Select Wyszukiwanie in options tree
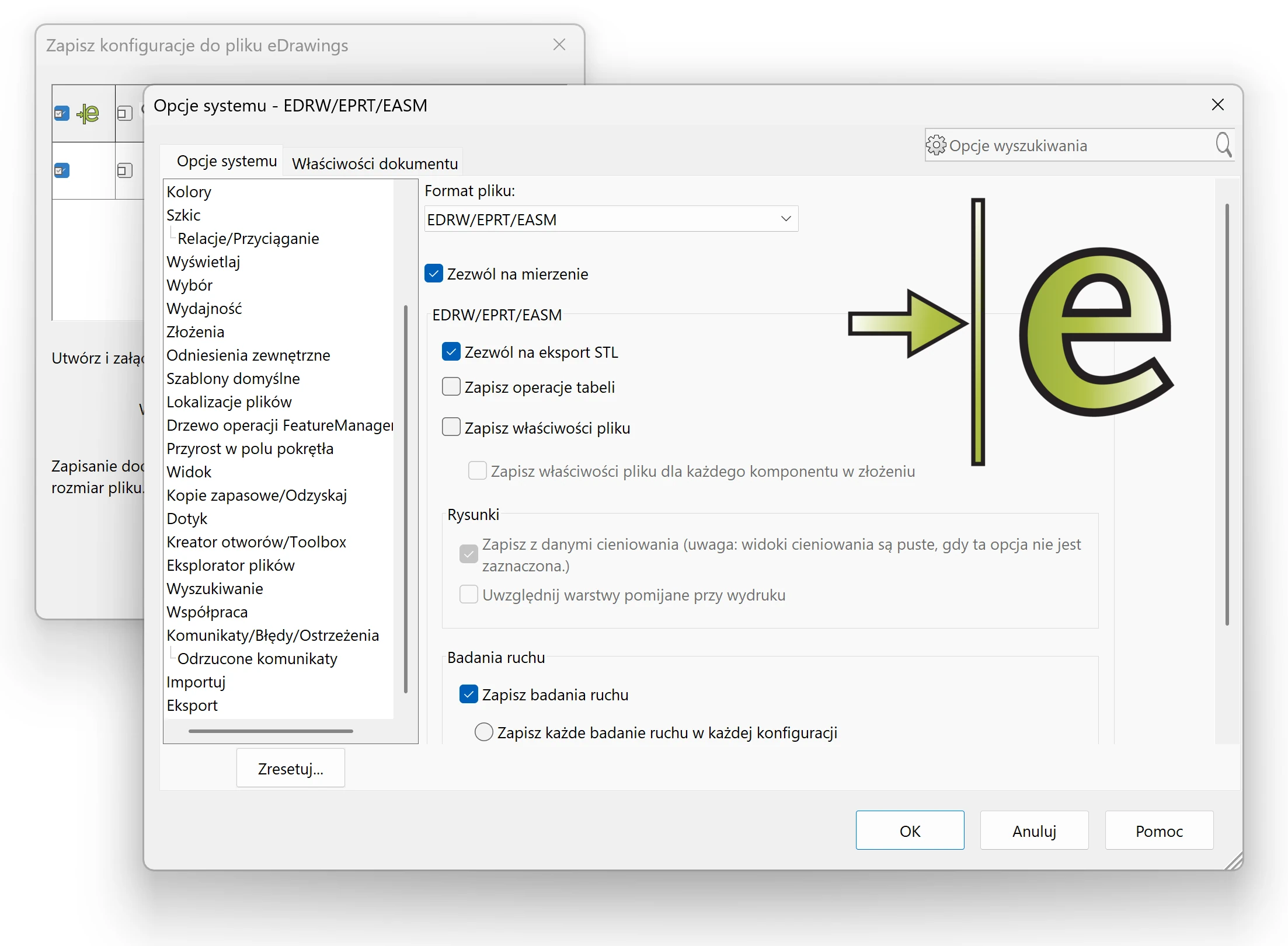1288x946 pixels. tap(215, 589)
